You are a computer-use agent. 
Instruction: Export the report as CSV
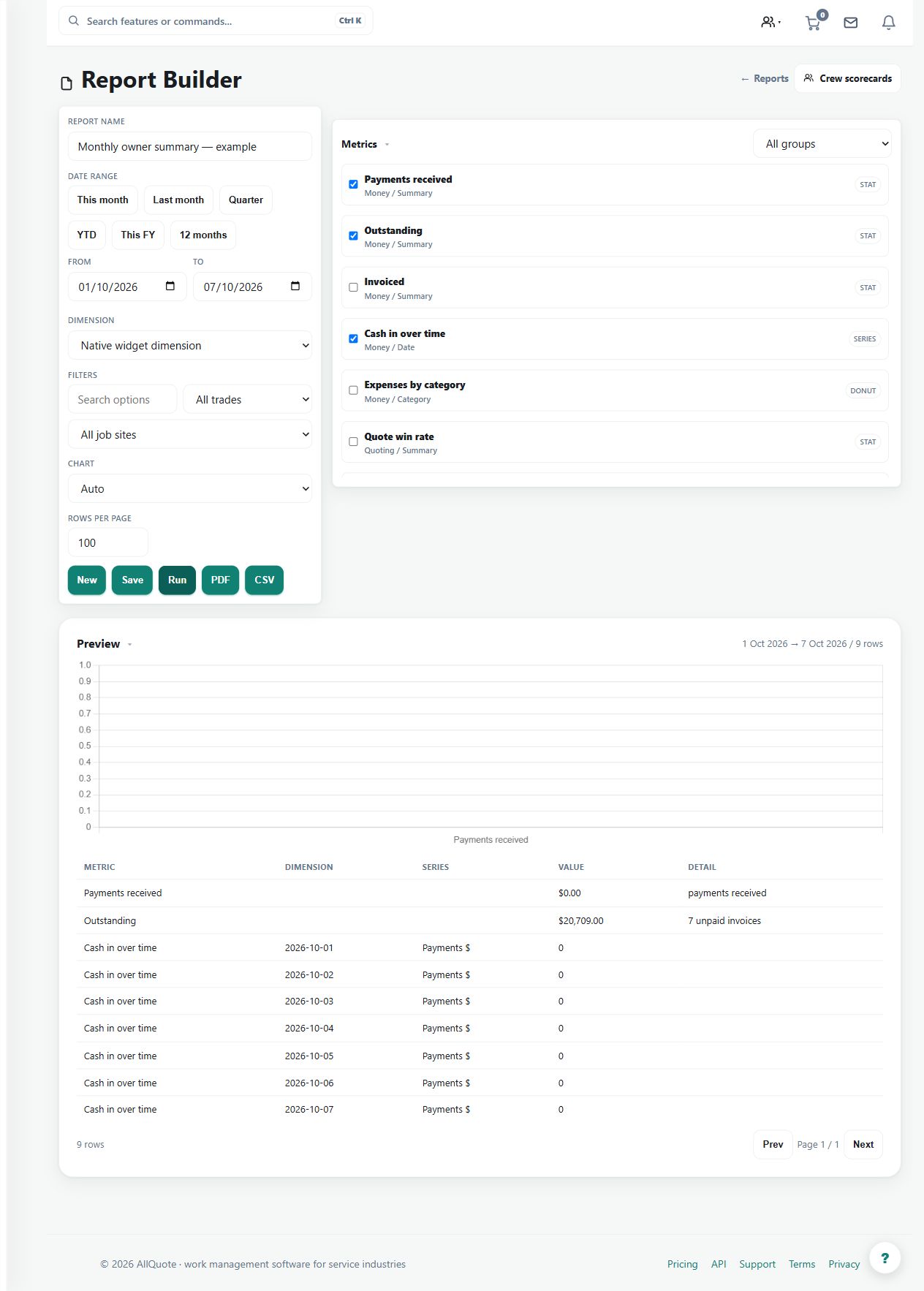pyautogui.click(x=264, y=580)
